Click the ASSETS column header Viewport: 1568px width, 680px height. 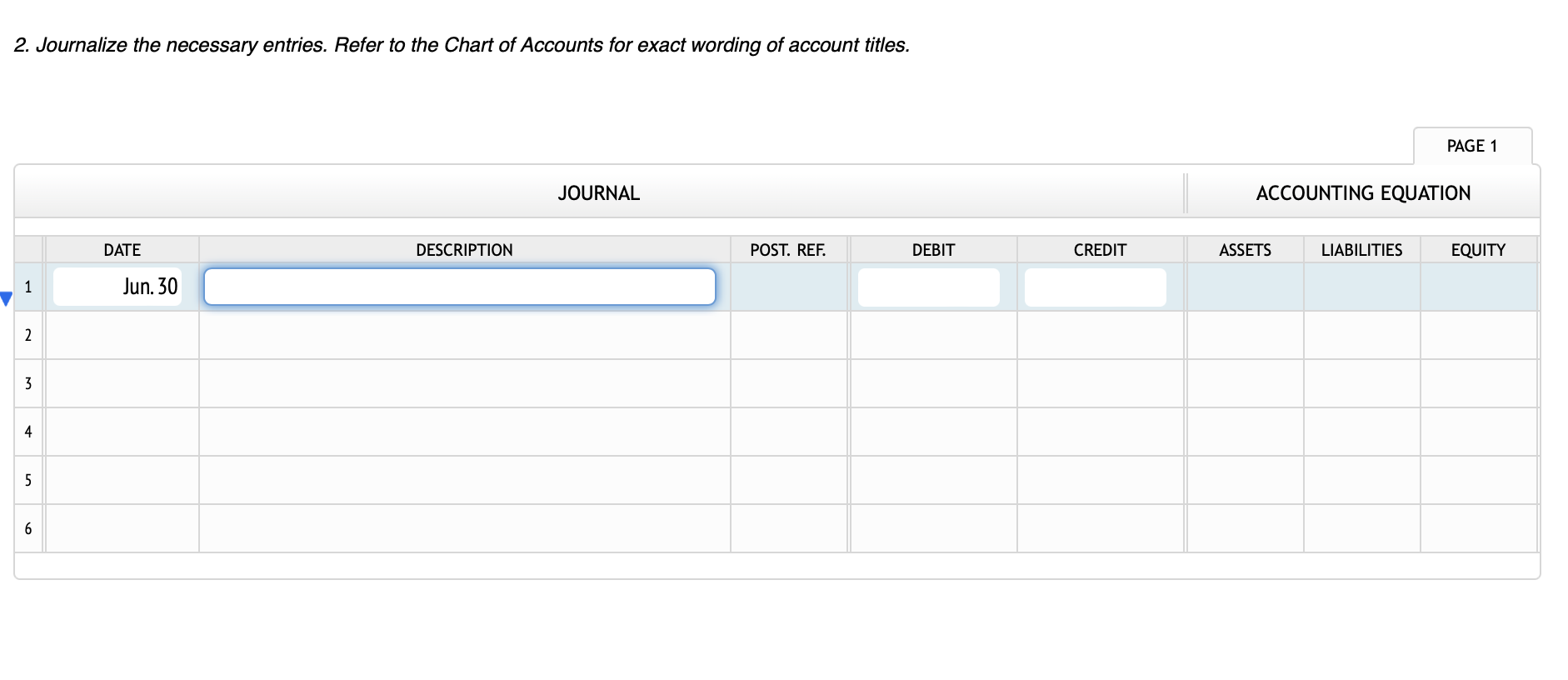(x=1245, y=250)
